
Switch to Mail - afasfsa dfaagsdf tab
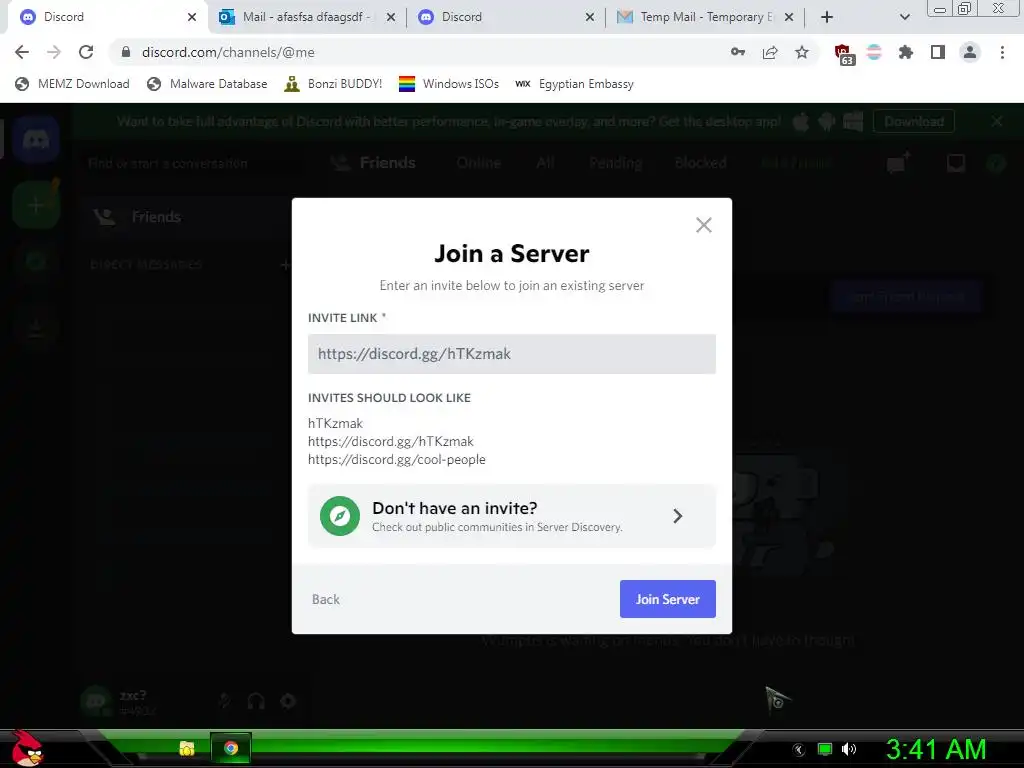307,17
